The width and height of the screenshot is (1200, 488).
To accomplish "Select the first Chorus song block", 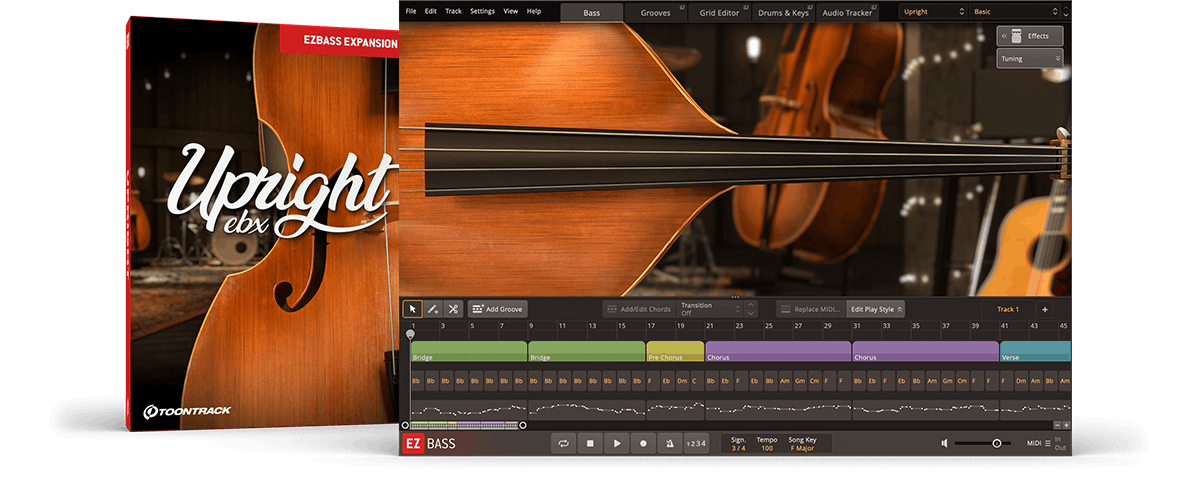I will click(x=778, y=352).
